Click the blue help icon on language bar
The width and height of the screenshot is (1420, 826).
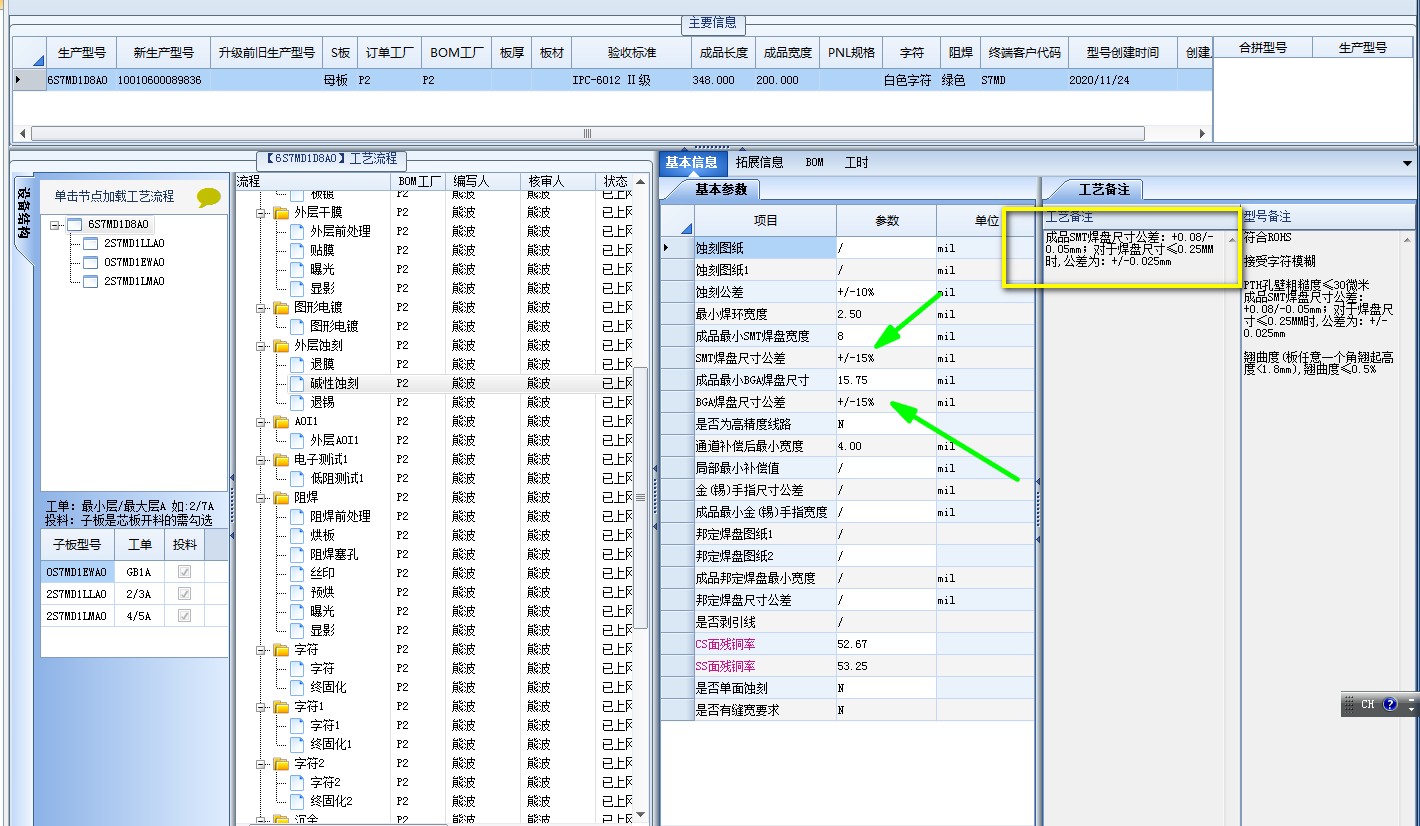[1390, 704]
